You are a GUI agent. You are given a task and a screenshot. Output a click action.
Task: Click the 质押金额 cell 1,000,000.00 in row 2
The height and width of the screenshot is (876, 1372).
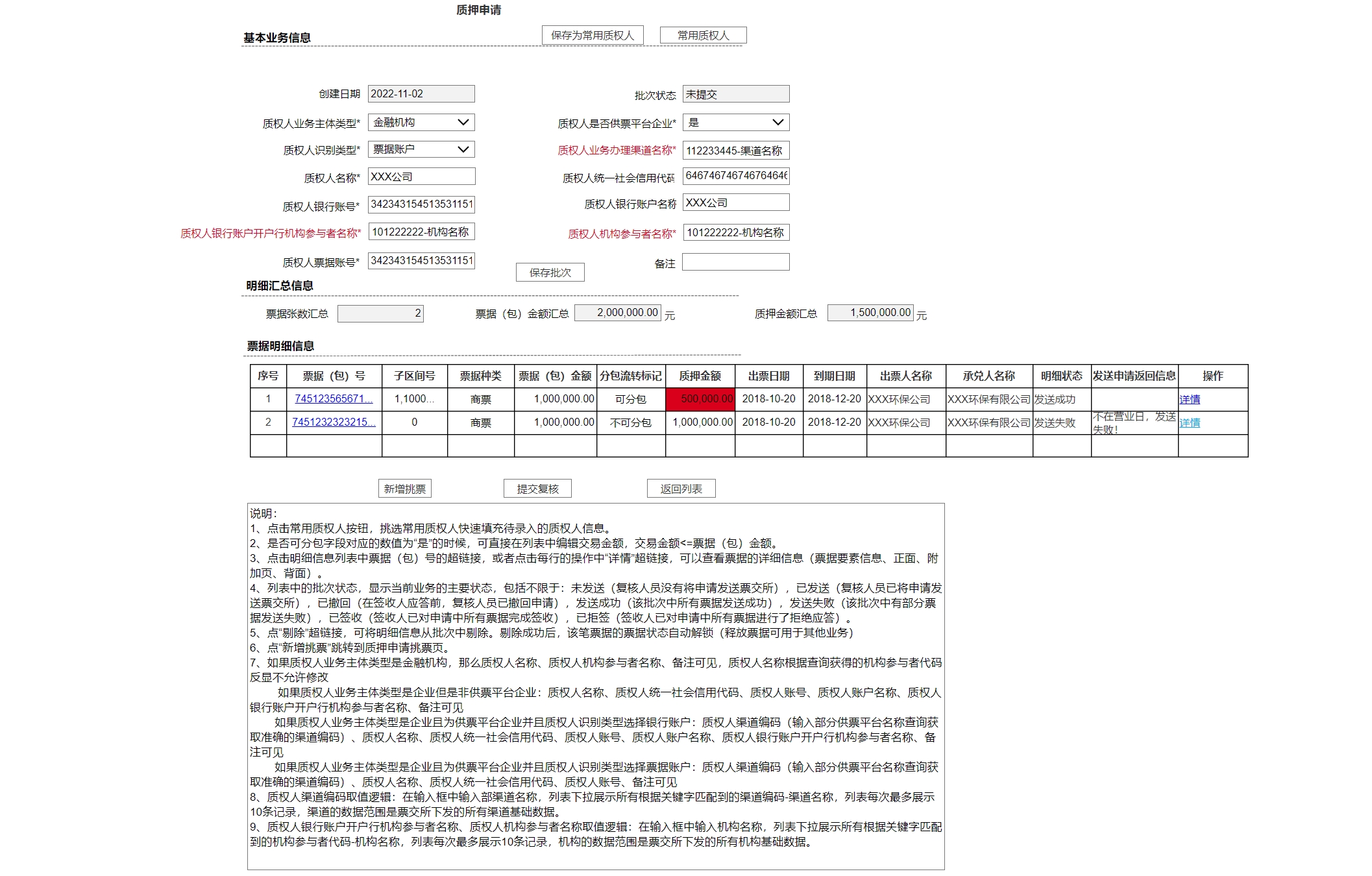pos(700,422)
